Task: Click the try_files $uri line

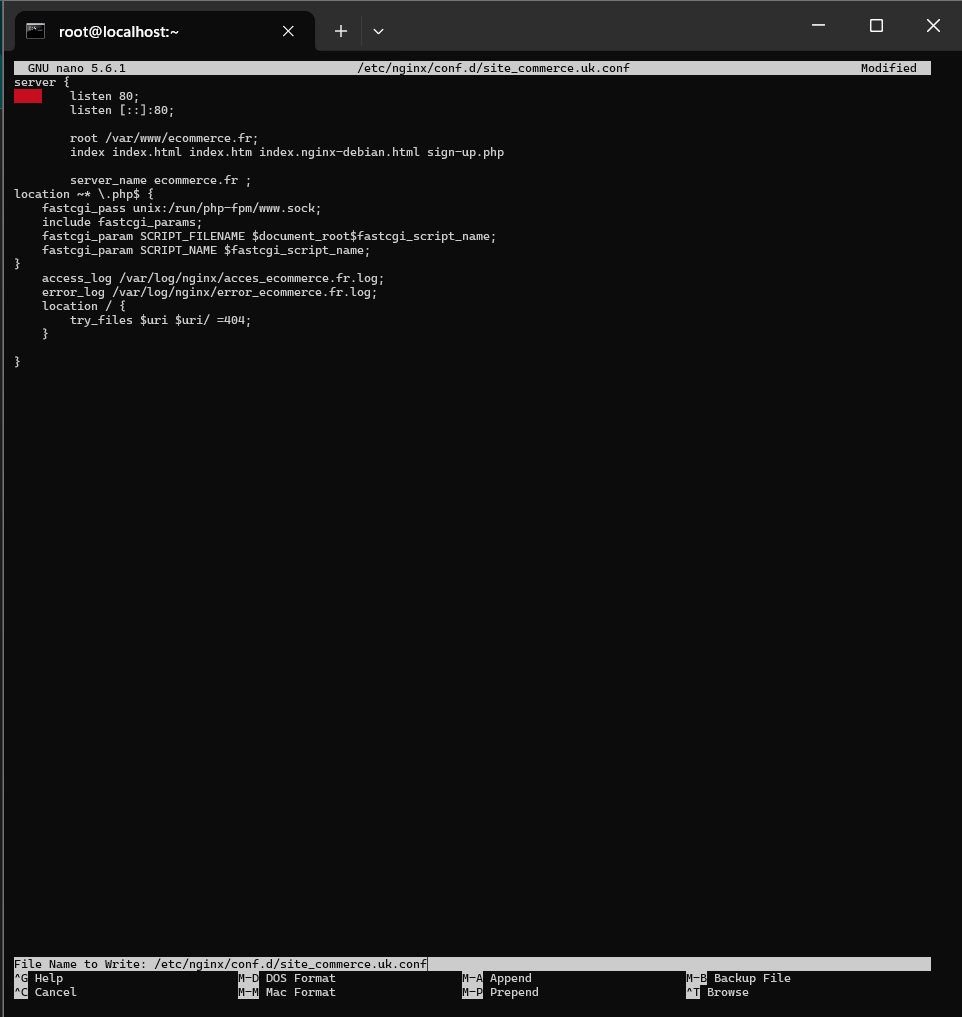Action: pyautogui.click(x=160, y=320)
